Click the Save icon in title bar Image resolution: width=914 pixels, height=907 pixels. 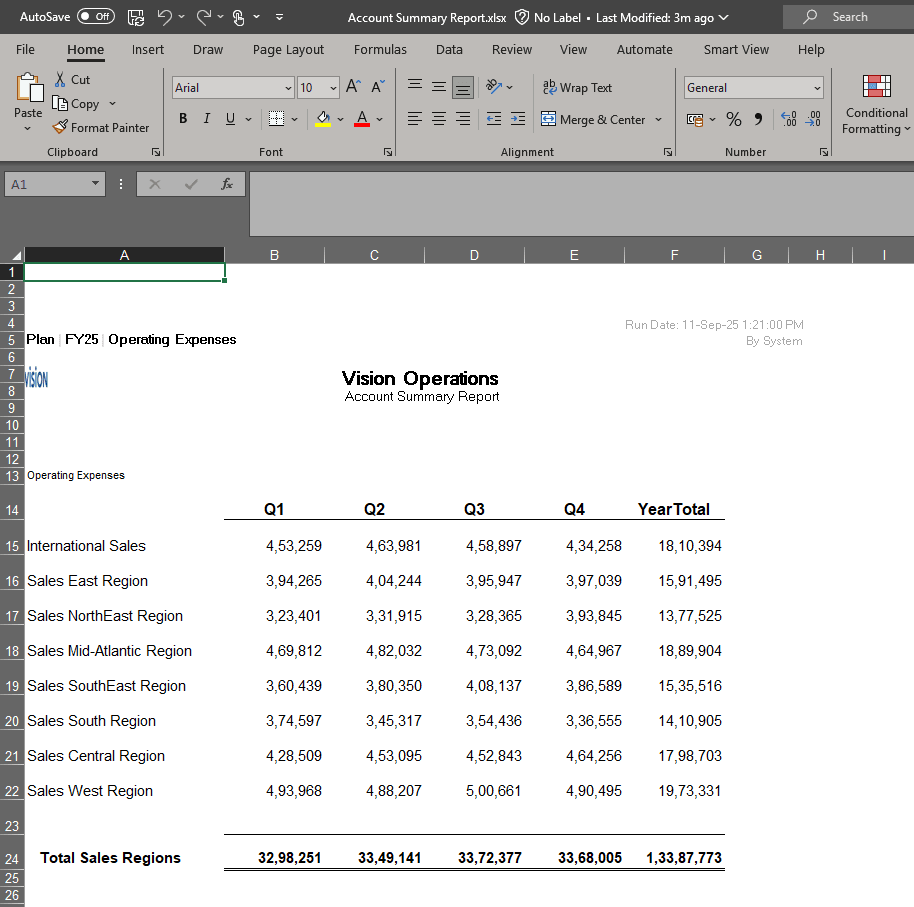[136, 17]
